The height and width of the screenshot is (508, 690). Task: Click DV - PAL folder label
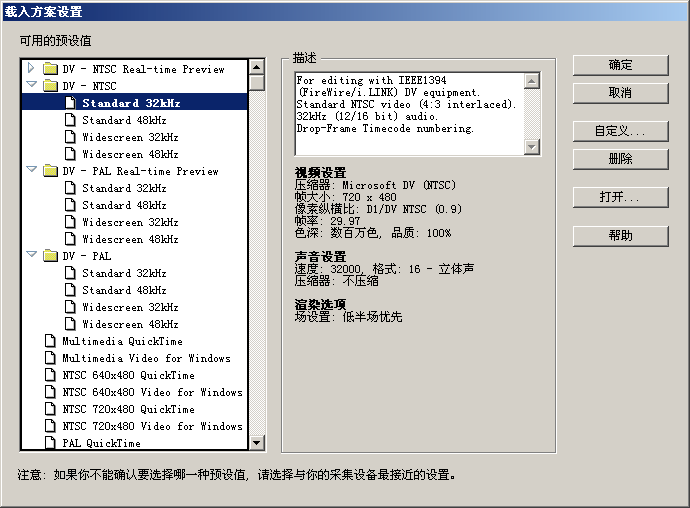[x=87, y=256]
